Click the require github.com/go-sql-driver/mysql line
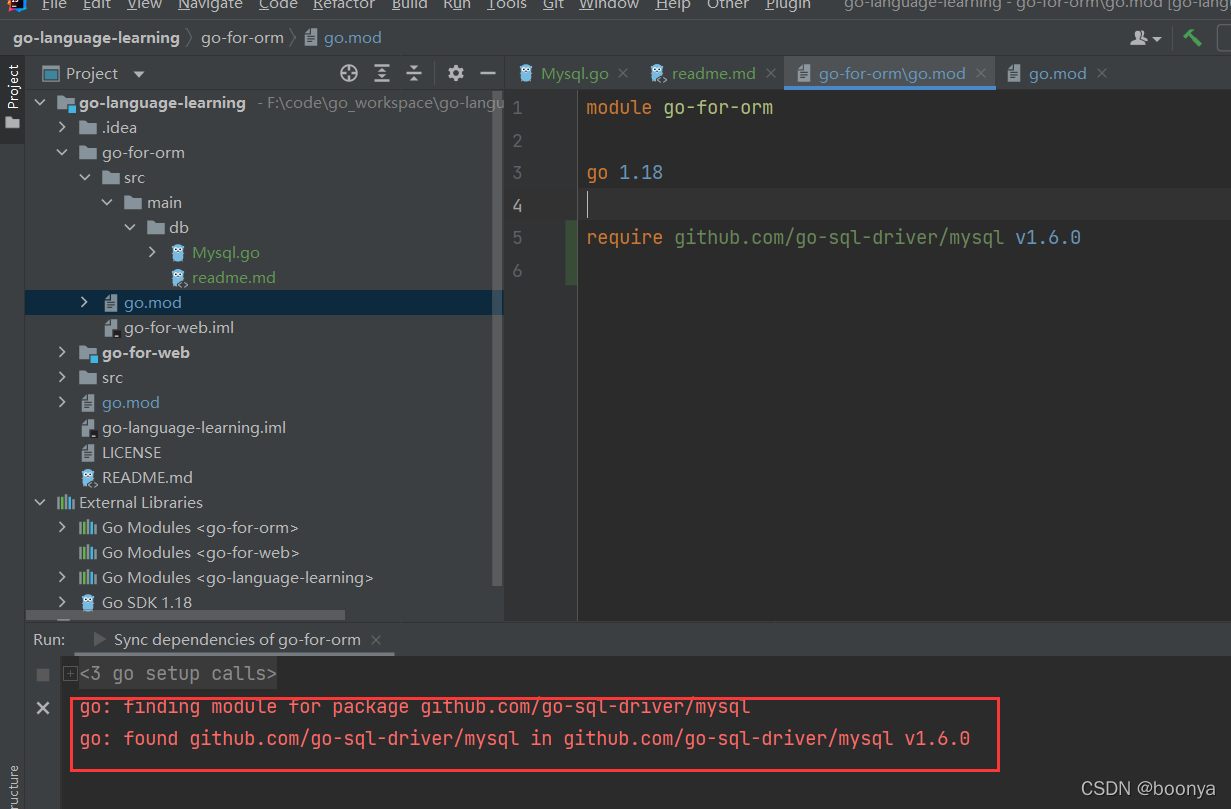 coord(833,238)
